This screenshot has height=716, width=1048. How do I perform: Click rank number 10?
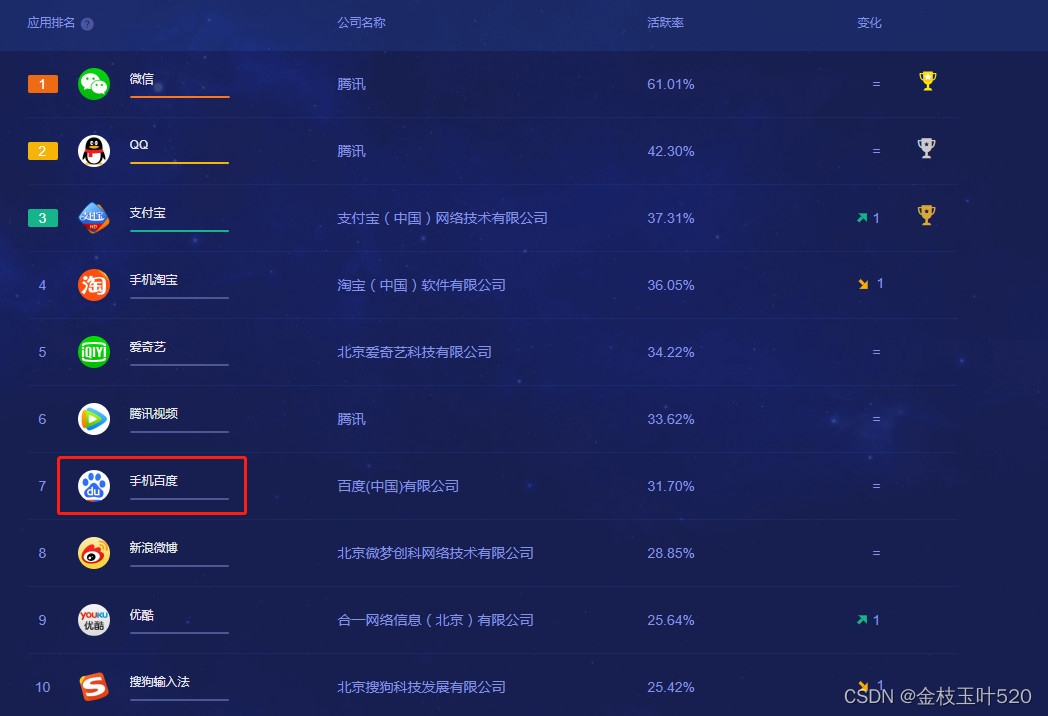point(43,687)
